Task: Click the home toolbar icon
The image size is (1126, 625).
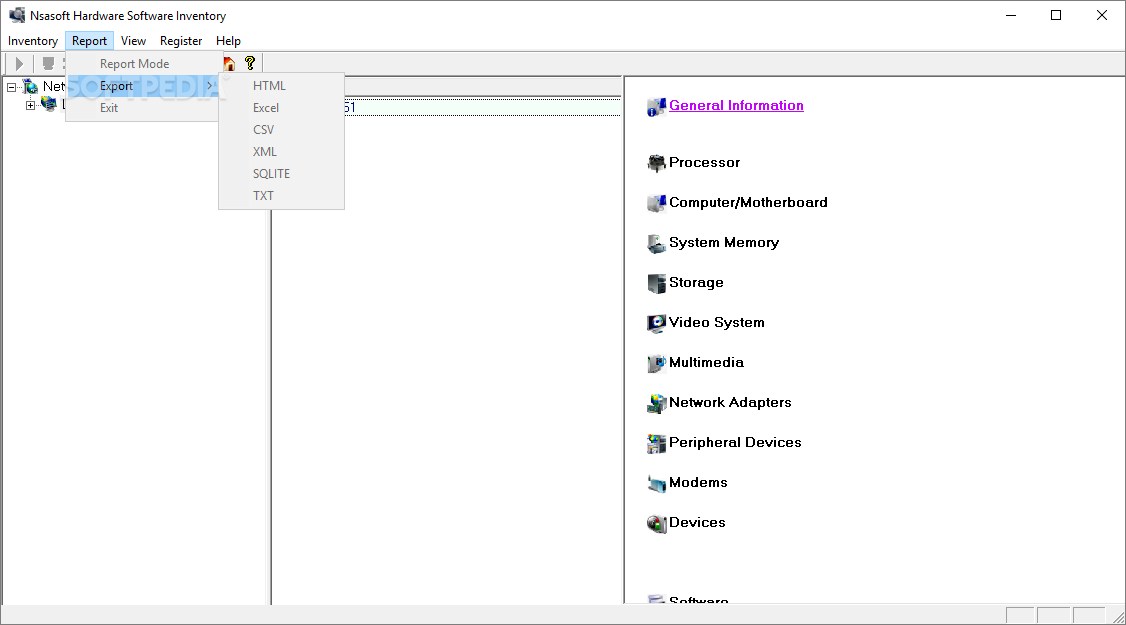Action: 229,64
